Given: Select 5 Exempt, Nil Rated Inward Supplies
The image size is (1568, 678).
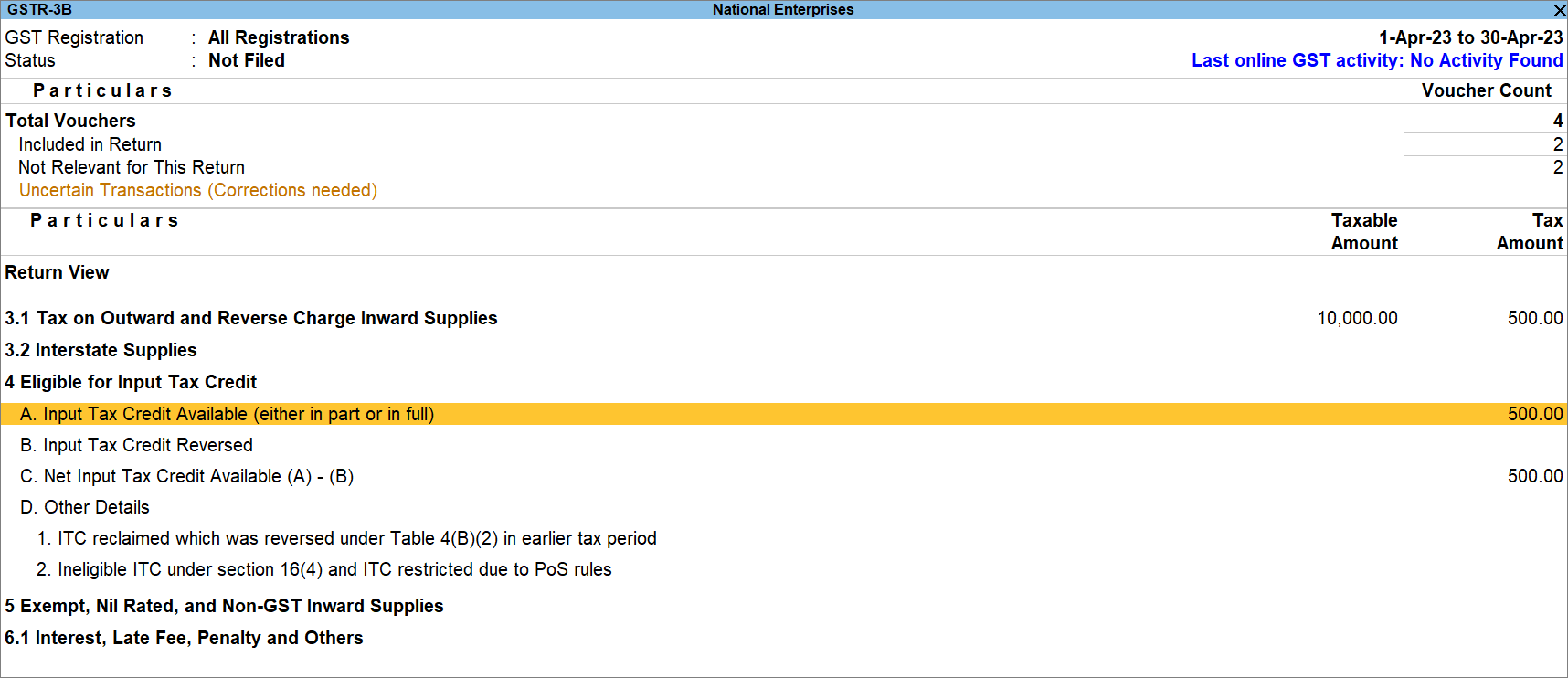Looking at the screenshot, I should 224,606.
